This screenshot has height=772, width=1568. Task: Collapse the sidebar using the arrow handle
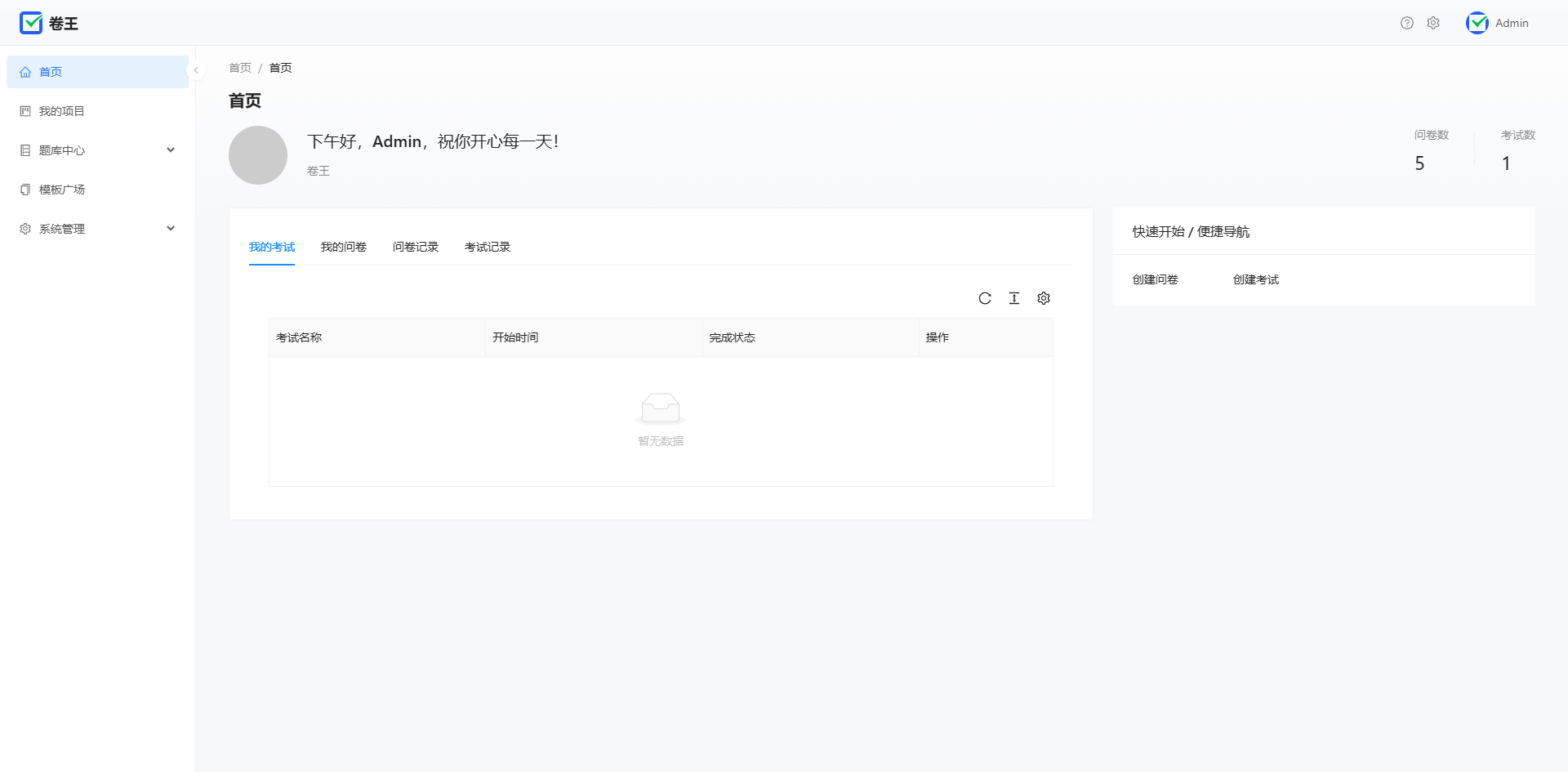[196, 70]
